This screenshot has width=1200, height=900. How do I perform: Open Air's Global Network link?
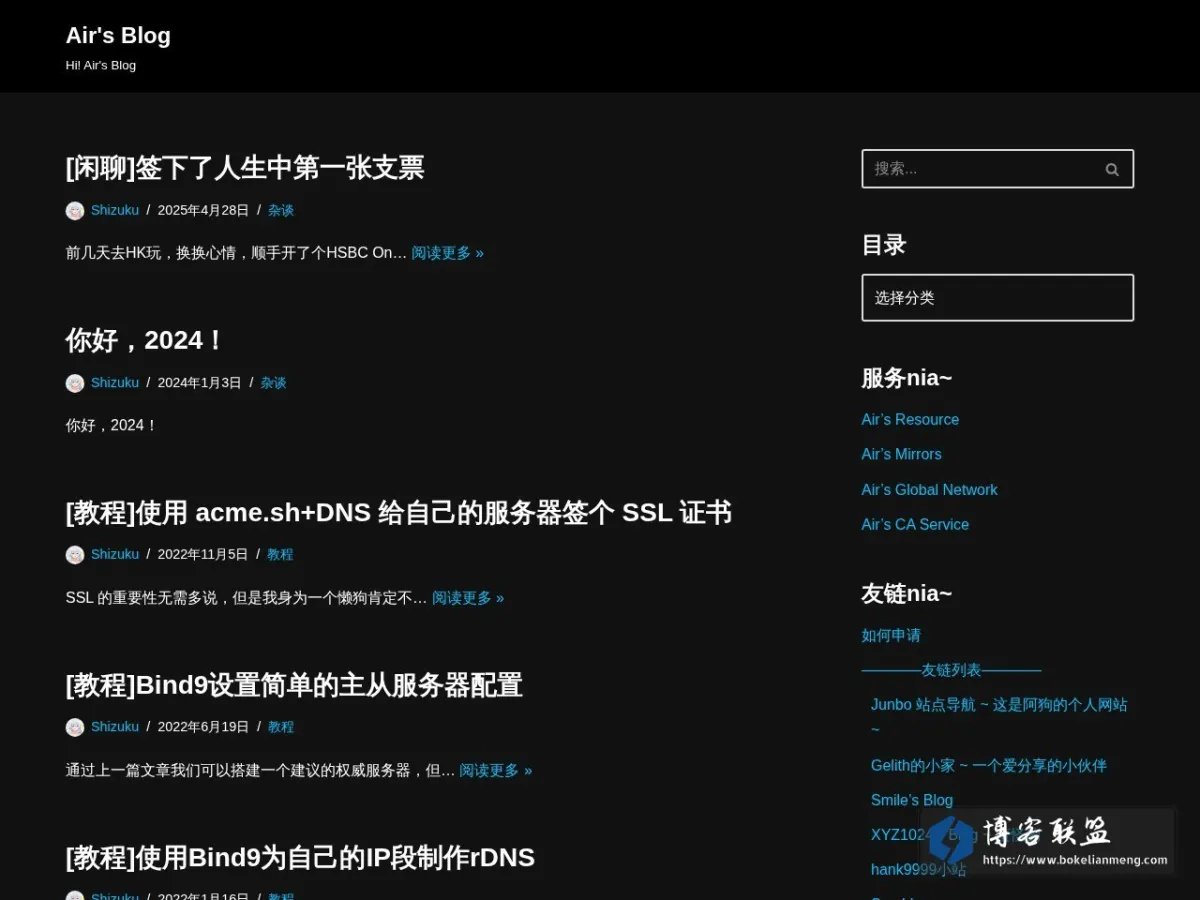pyautogui.click(x=929, y=489)
